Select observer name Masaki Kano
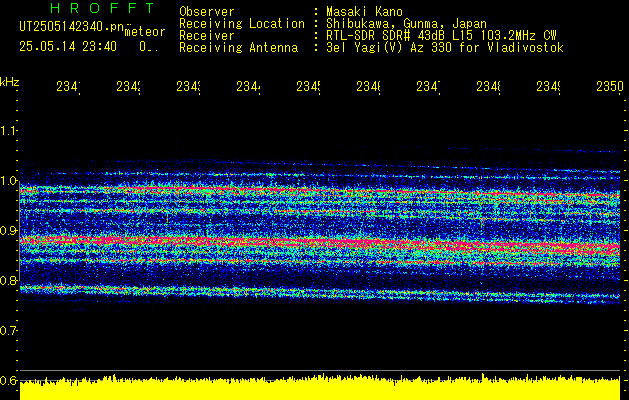Image resolution: width=629 pixels, height=400 pixels. coord(364,11)
